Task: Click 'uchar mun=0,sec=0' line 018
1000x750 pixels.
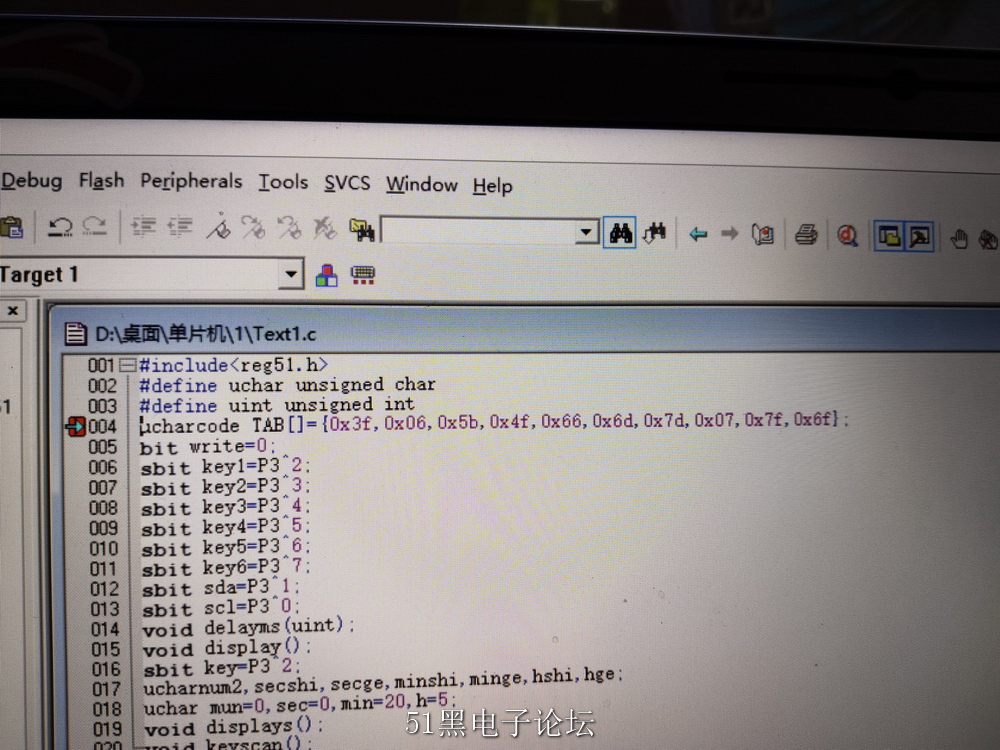Action: coord(300,704)
